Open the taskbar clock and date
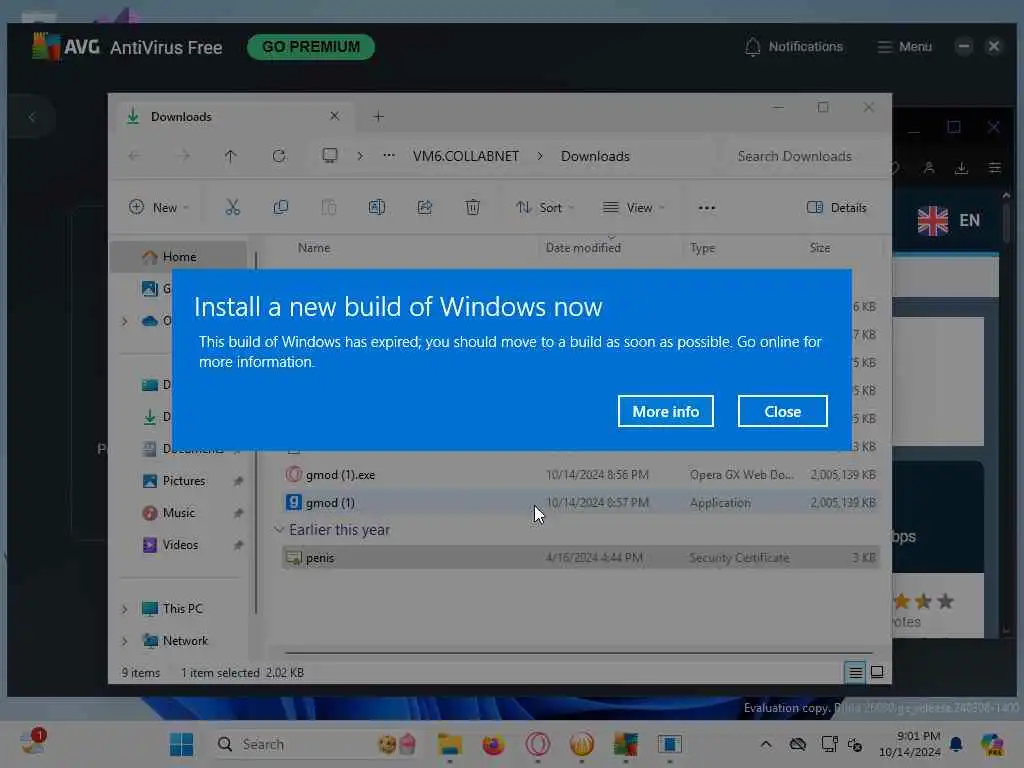 [910, 744]
